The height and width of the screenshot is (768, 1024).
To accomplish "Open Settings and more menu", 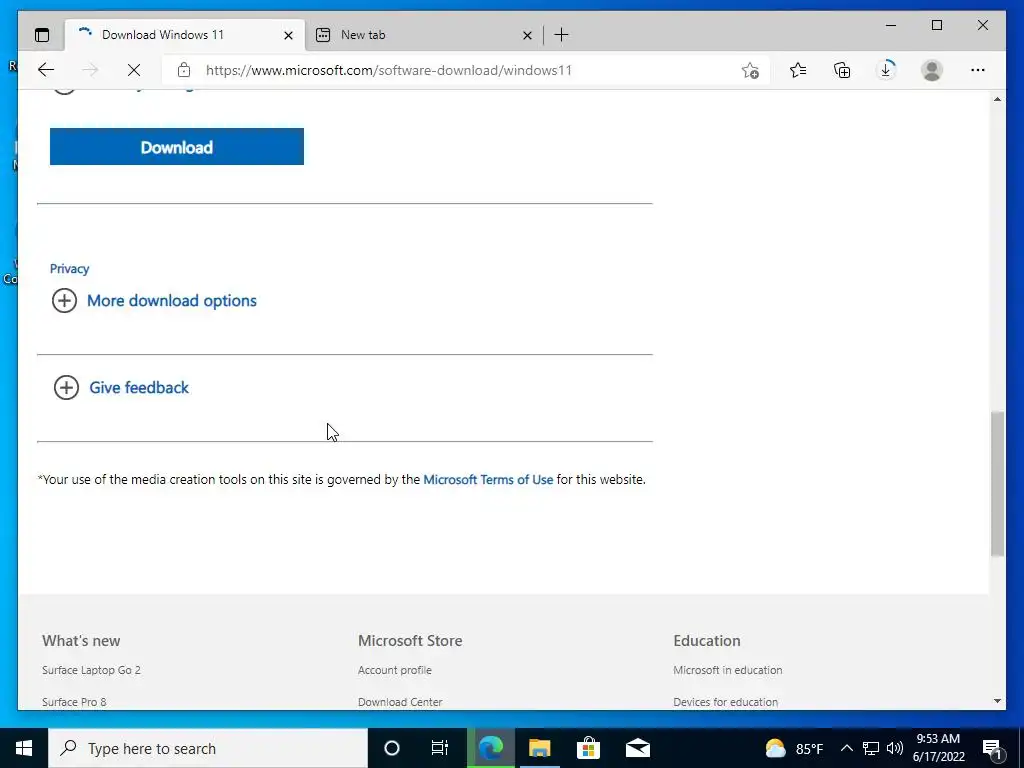I will click(978, 70).
